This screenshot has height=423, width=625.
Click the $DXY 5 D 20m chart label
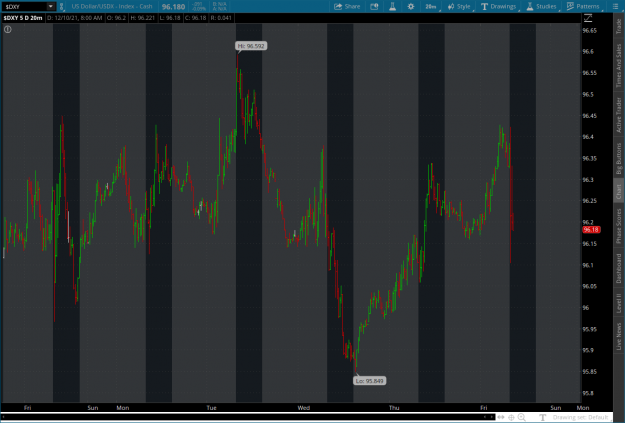23,18
